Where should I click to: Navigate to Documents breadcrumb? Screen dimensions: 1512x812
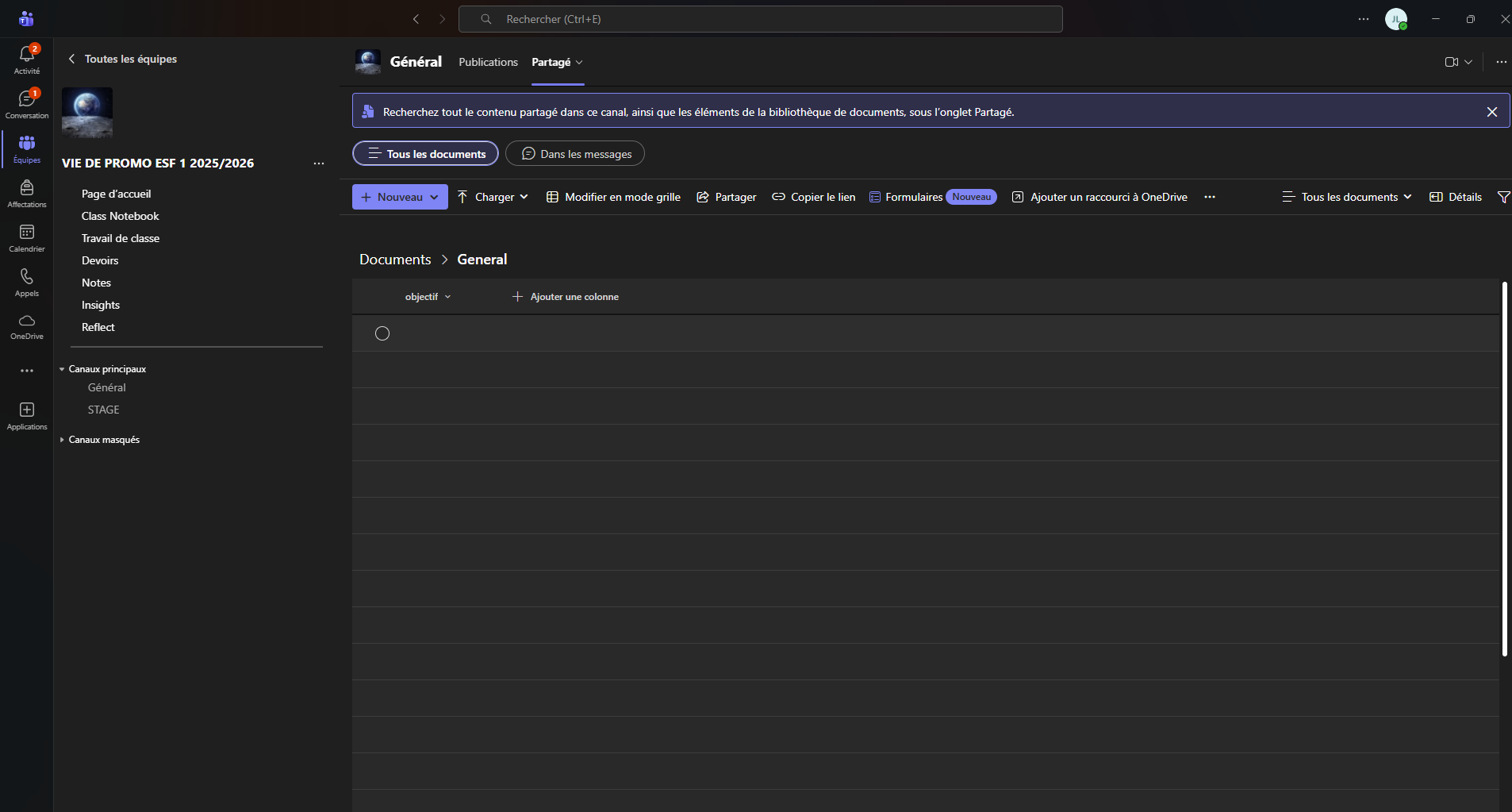tap(395, 260)
